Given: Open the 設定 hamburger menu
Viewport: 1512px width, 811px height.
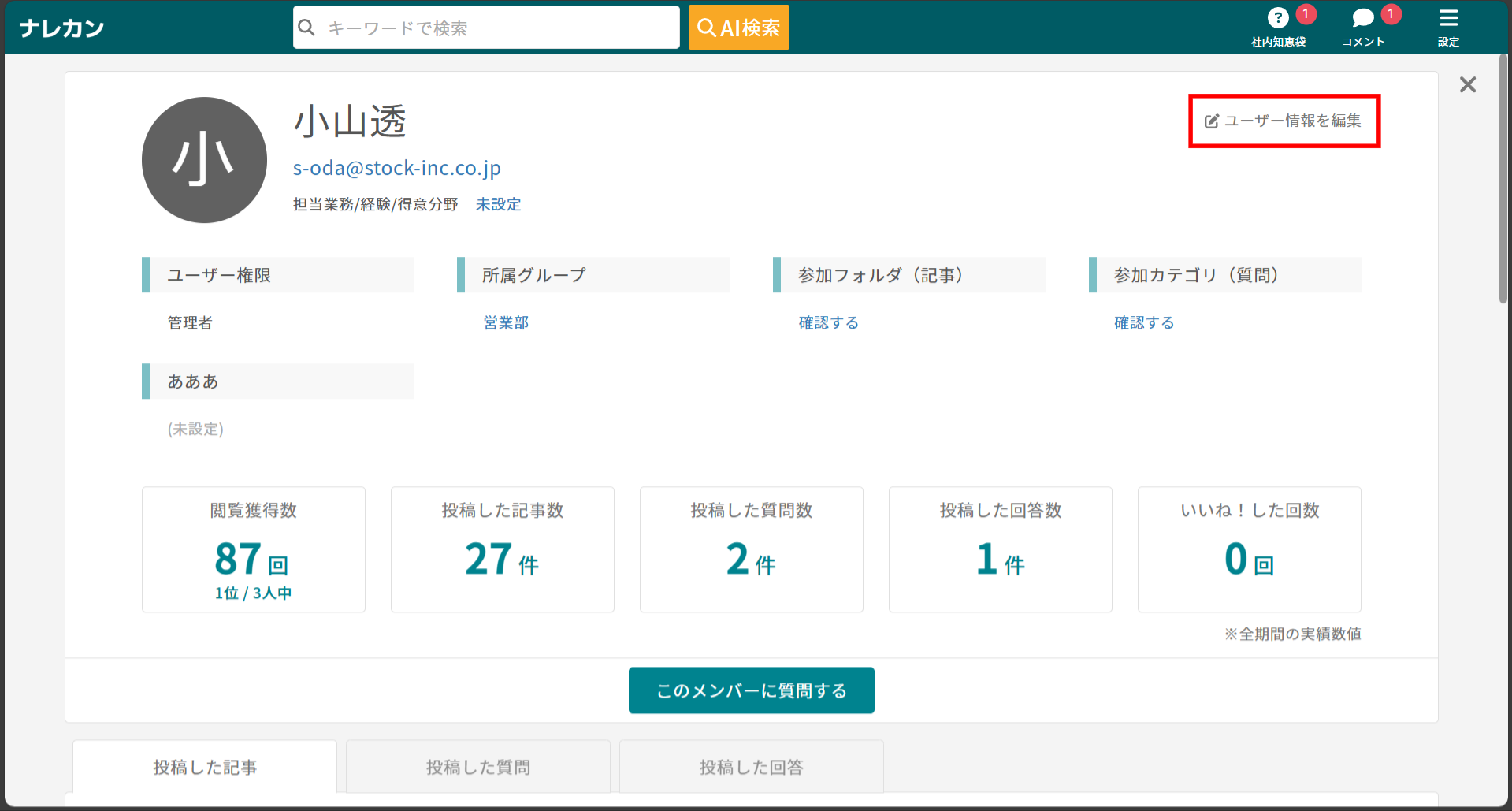Looking at the screenshot, I should (x=1448, y=18).
